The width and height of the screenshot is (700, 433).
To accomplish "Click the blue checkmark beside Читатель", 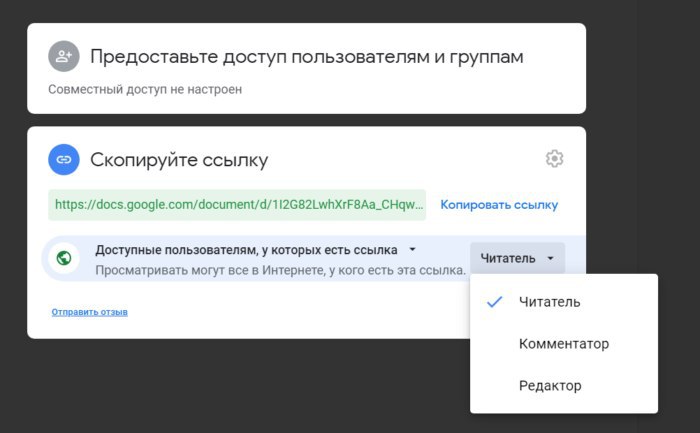I will (x=494, y=302).
